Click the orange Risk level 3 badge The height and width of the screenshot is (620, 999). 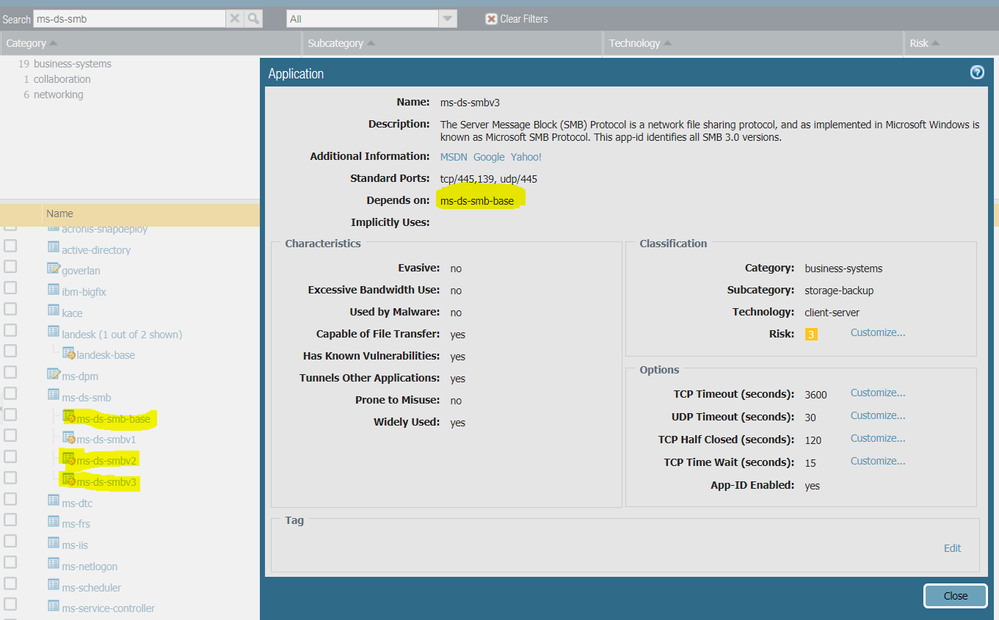(x=811, y=334)
